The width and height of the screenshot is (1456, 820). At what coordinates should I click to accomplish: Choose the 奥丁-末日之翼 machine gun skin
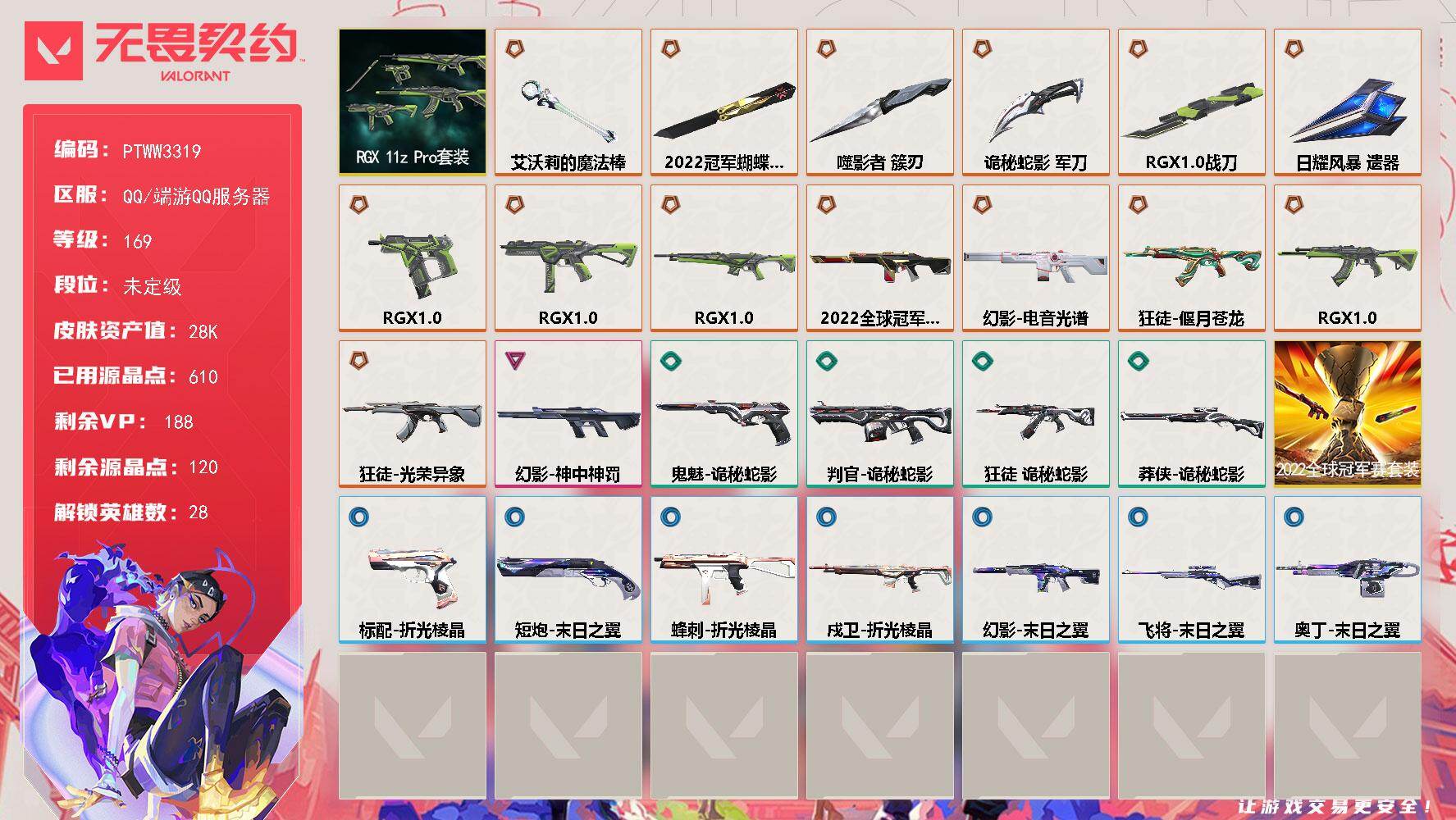click(x=1348, y=569)
